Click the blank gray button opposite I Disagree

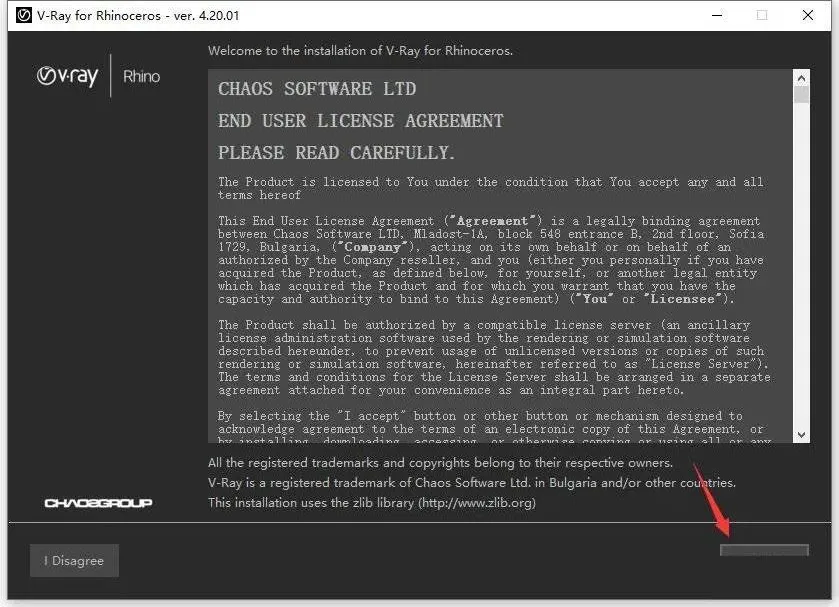pyautogui.click(x=764, y=550)
